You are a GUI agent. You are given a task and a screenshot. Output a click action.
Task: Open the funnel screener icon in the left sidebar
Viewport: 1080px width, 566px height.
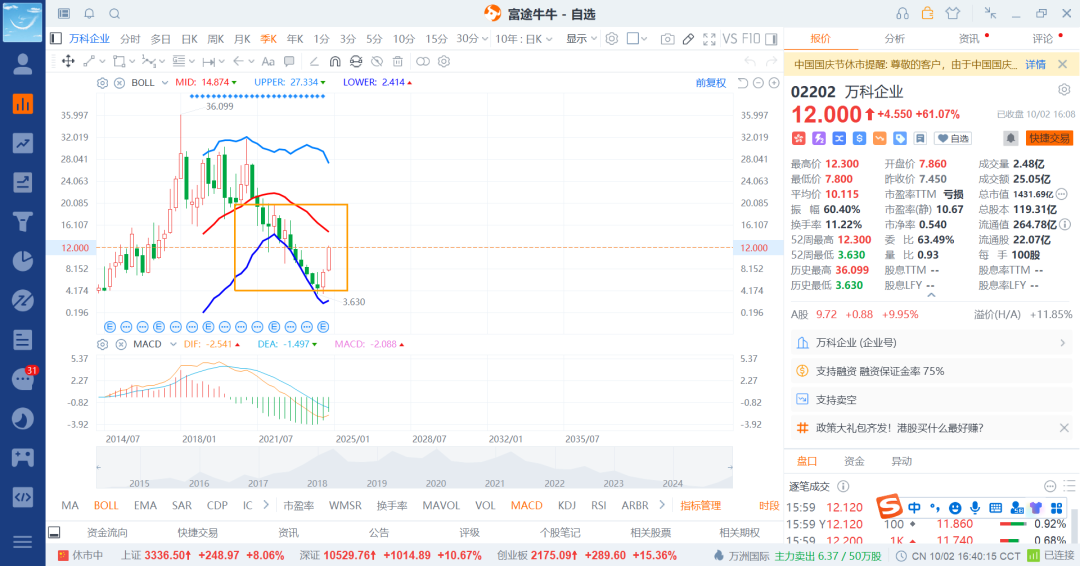23,222
